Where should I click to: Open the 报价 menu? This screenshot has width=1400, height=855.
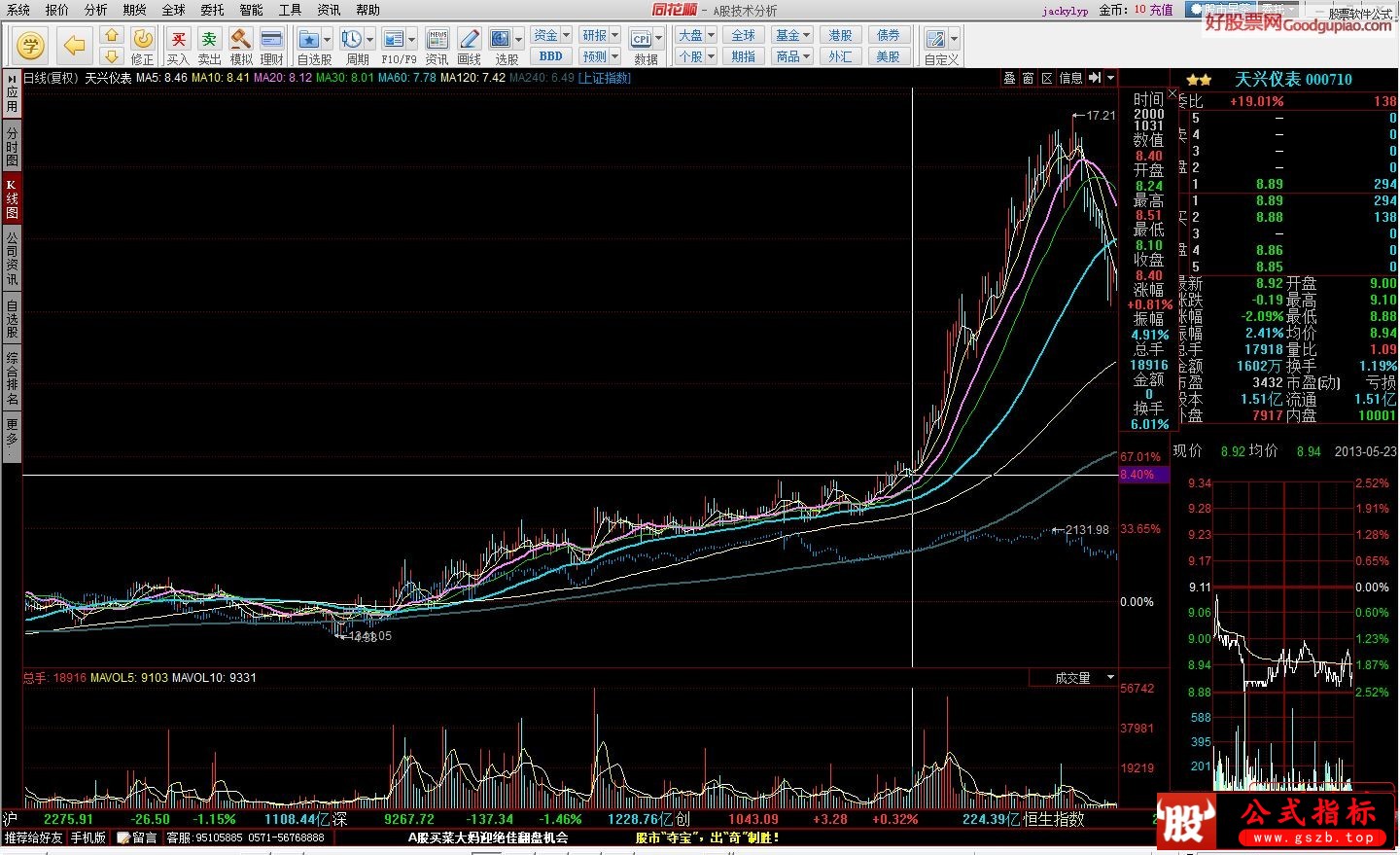pyautogui.click(x=57, y=10)
